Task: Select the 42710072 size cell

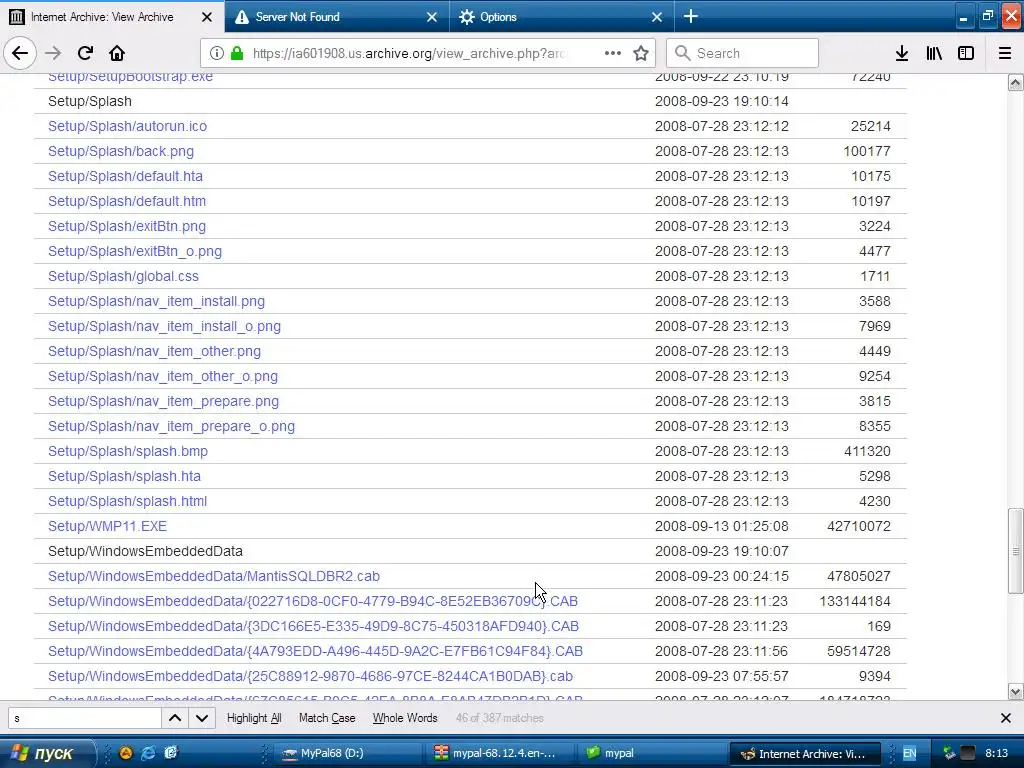Action: point(858,526)
